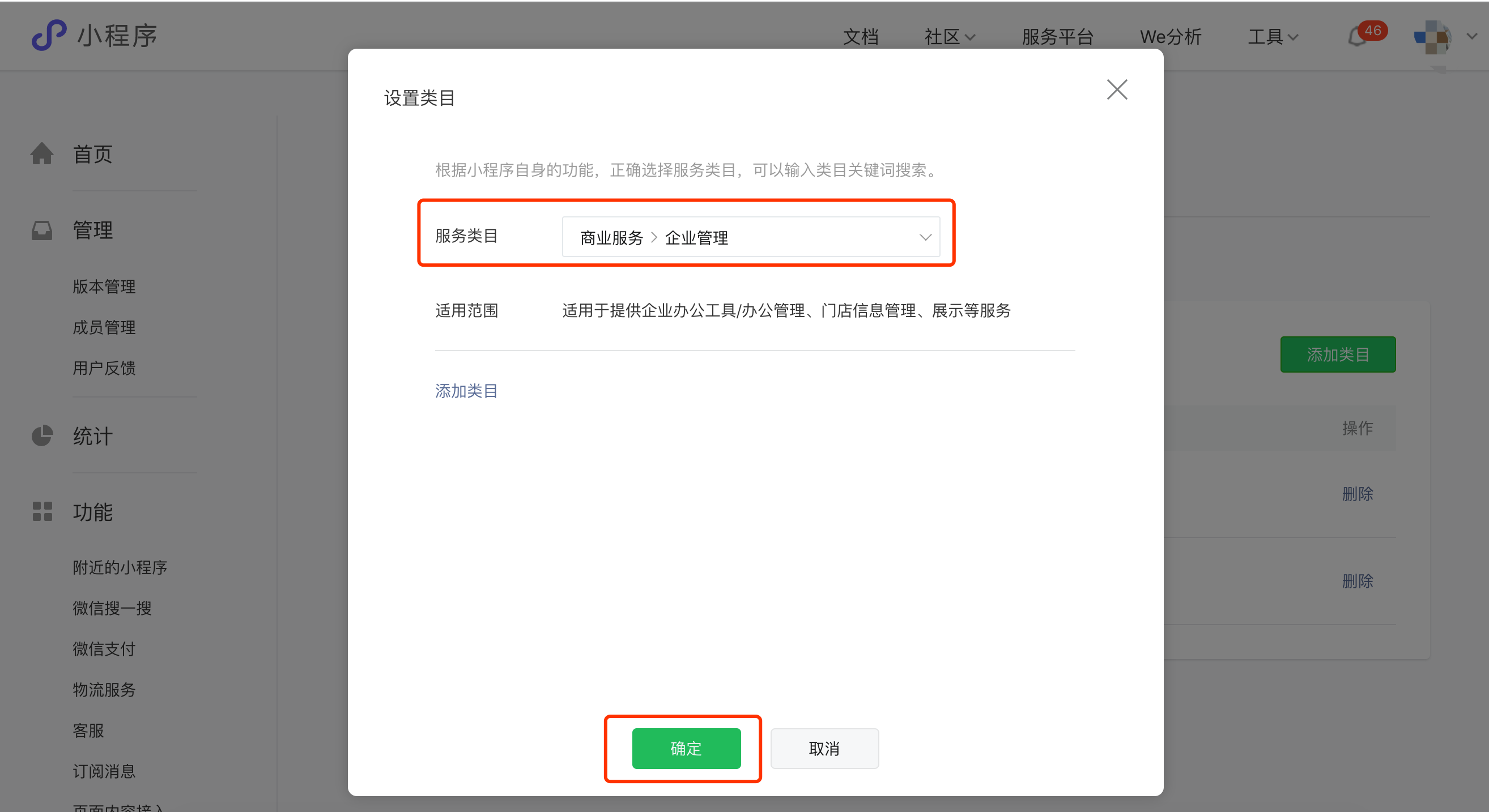Select the 首页 home icon in sidebar
This screenshot has height=812, width=1489.
41,153
